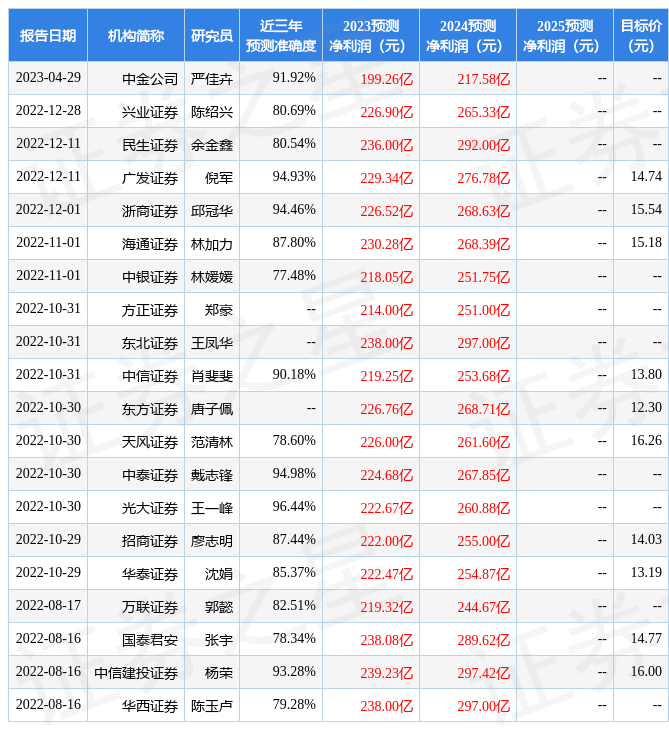The height and width of the screenshot is (730, 669).
Task: Click target price 12.30
Action: [646, 408]
